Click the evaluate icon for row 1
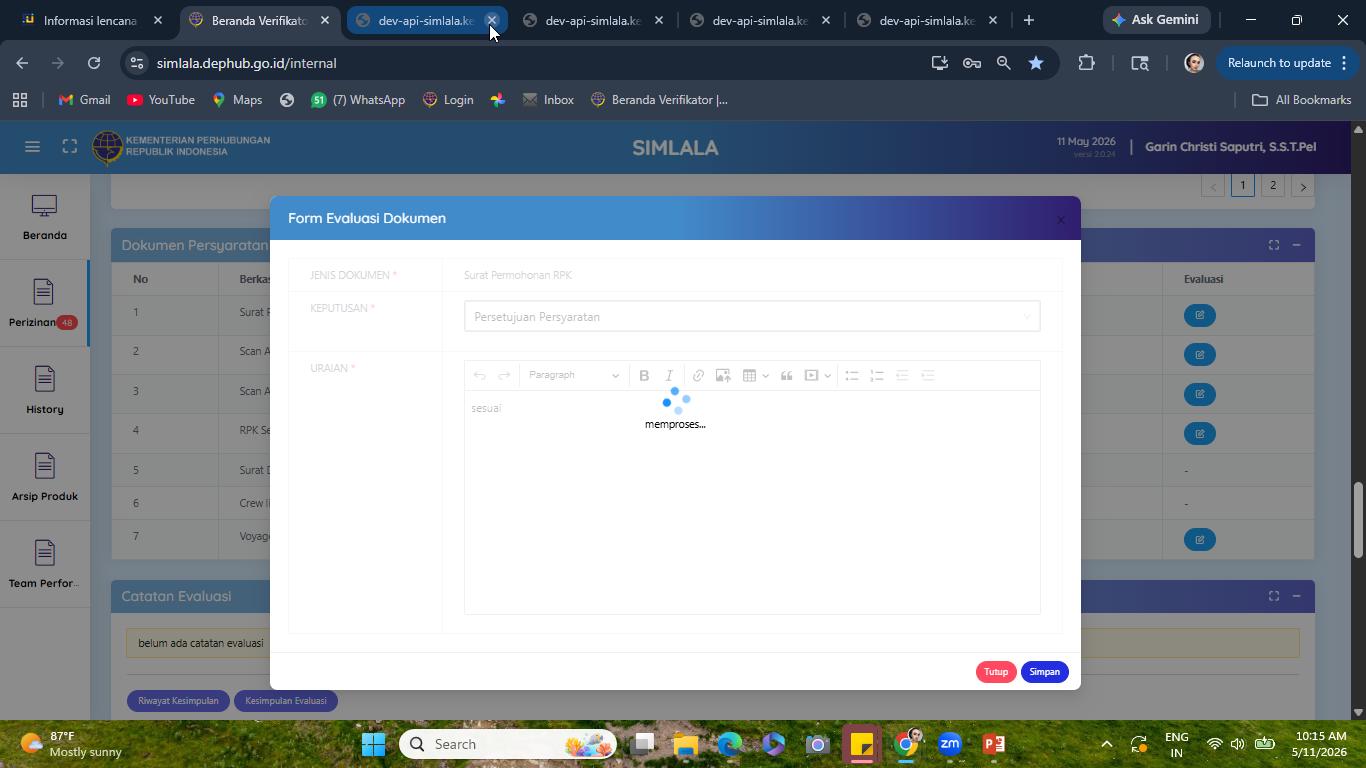Image resolution: width=1366 pixels, height=768 pixels. tap(1199, 315)
